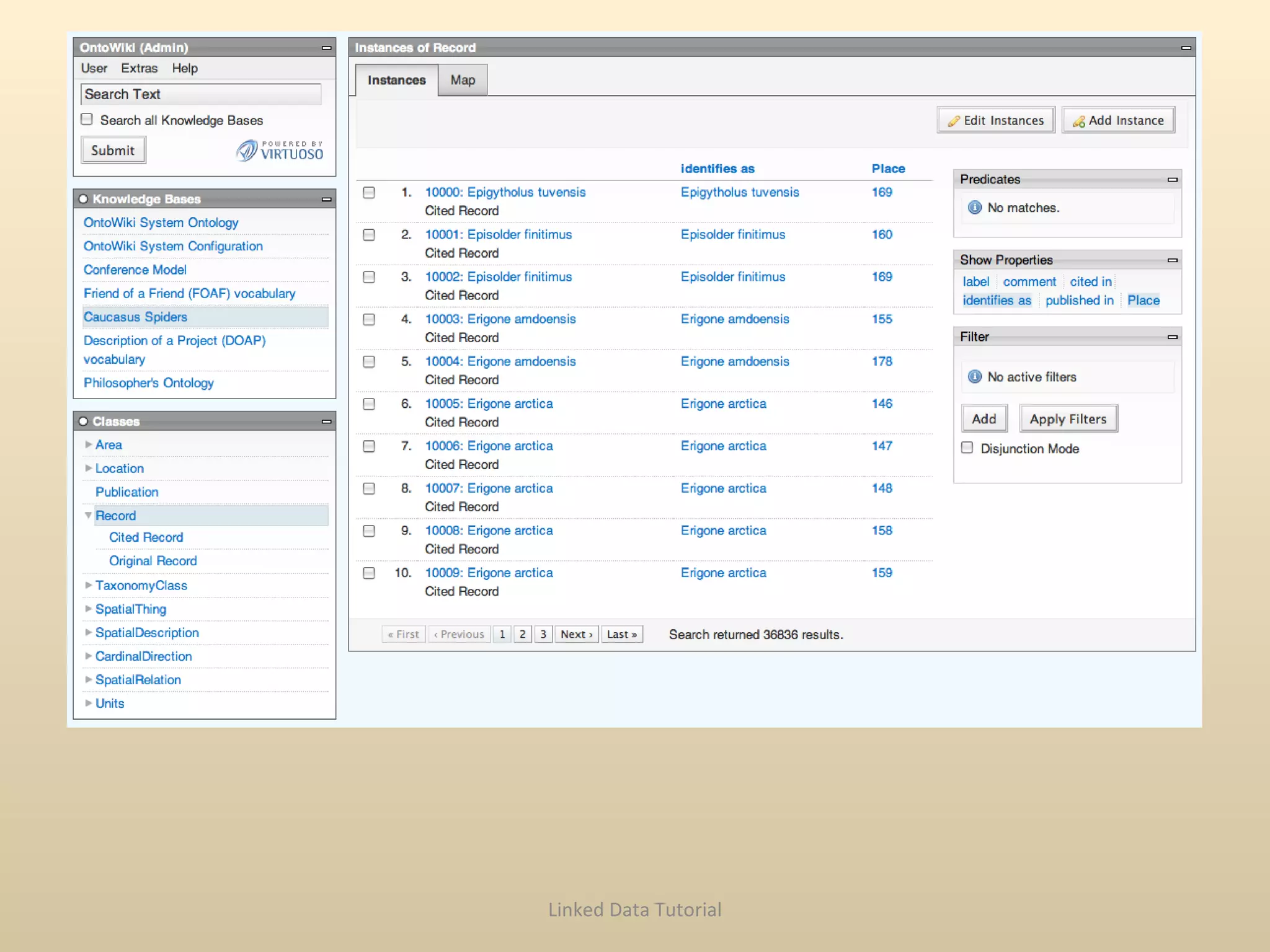Screen dimensions: 1270x952
Task: Collapse the Show Properties panel minus icon
Action: coord(1172,260)
